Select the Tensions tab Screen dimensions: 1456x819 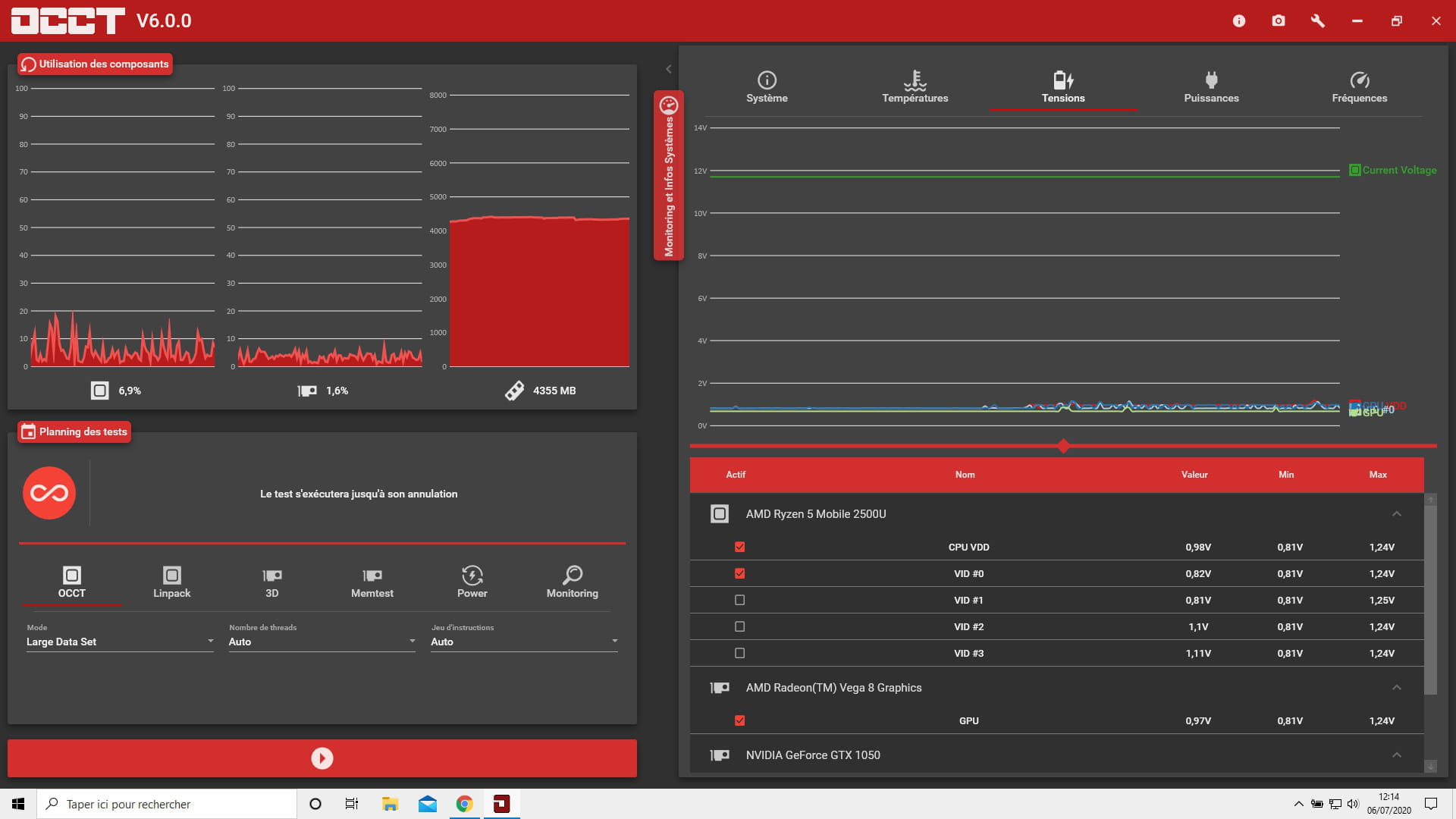coord(1063,87)
